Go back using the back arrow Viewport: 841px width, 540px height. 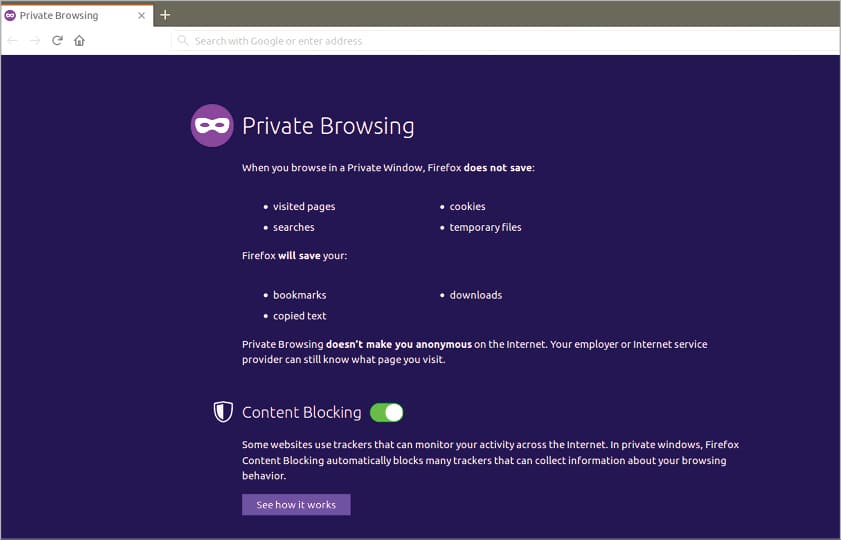click(x=13, y=41)
